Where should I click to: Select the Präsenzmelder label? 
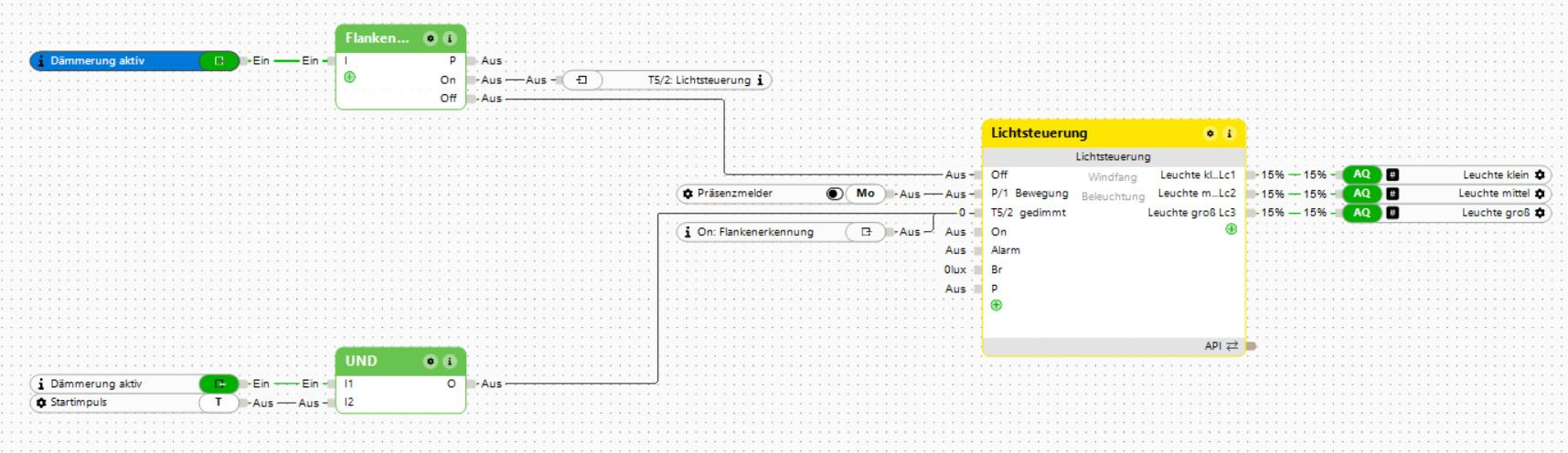pos(735,194)
